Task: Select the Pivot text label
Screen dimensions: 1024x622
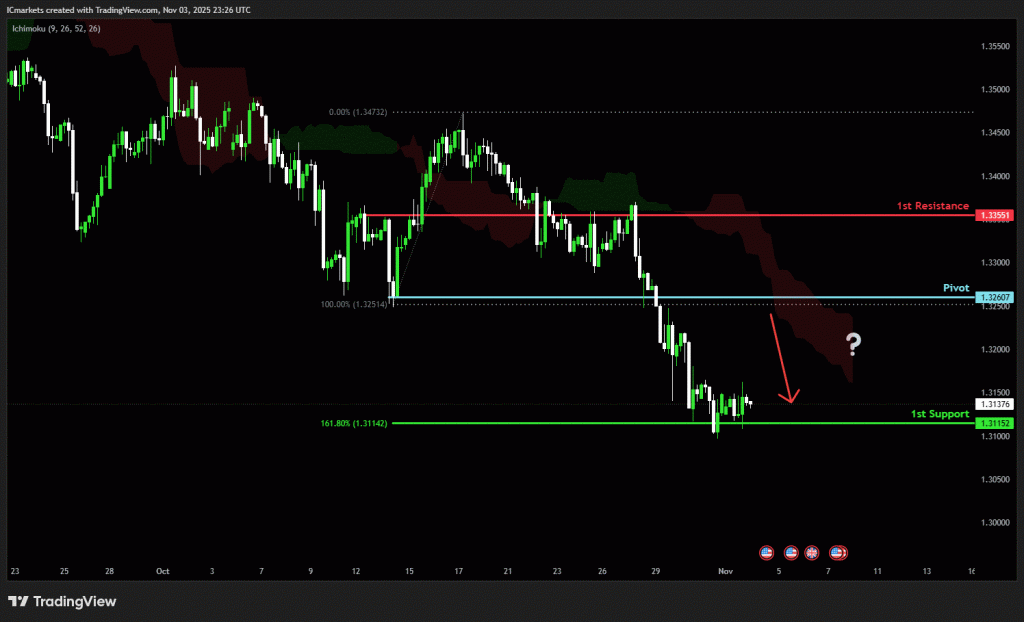Action: pos(956,288)
